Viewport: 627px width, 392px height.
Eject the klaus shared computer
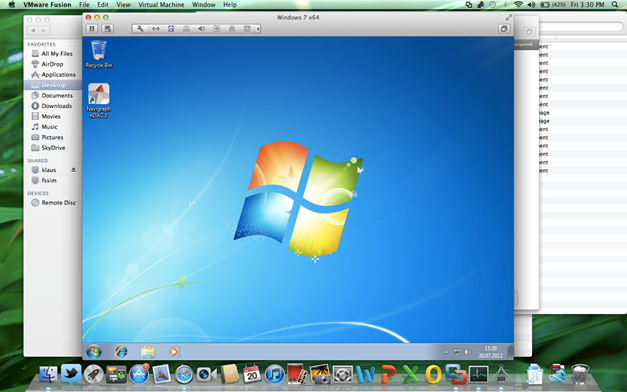point(74,170)
